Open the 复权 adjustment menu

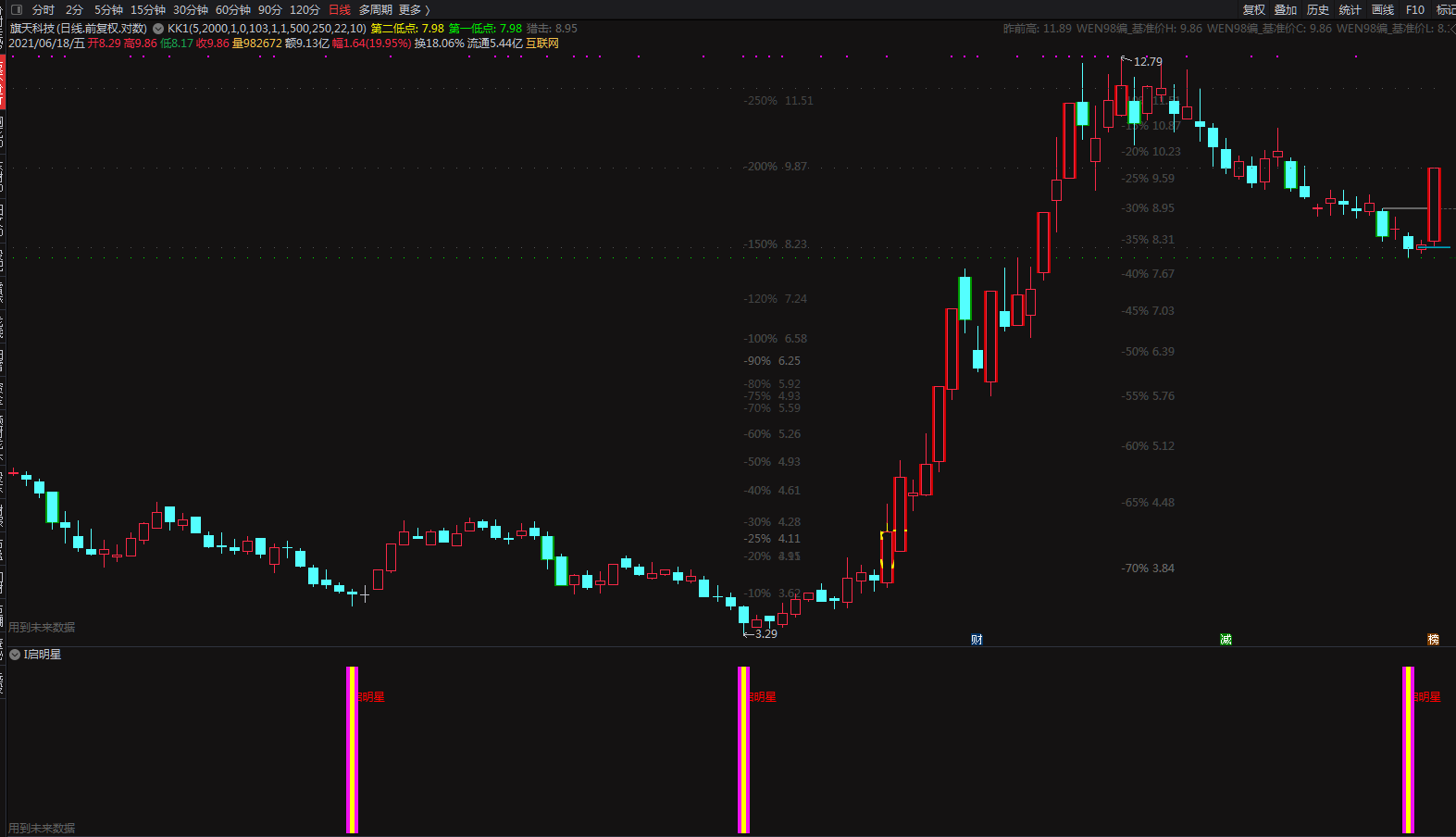[x=1253, y=9]
